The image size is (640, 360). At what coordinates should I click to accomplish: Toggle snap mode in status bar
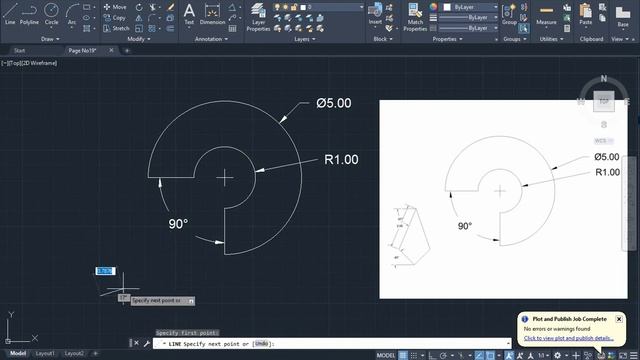coord(413,356)
